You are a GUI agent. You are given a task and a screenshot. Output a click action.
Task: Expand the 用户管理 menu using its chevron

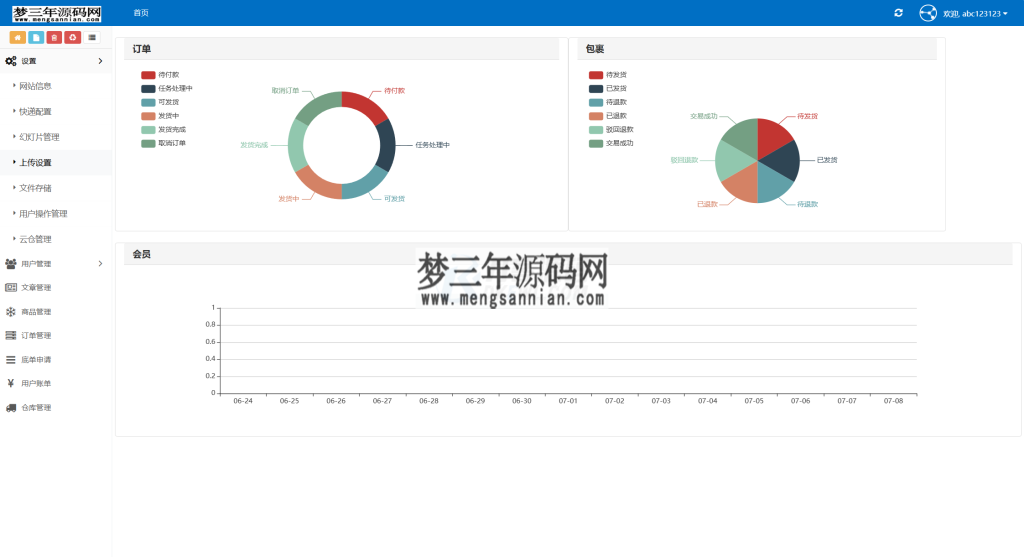point(100,264)
